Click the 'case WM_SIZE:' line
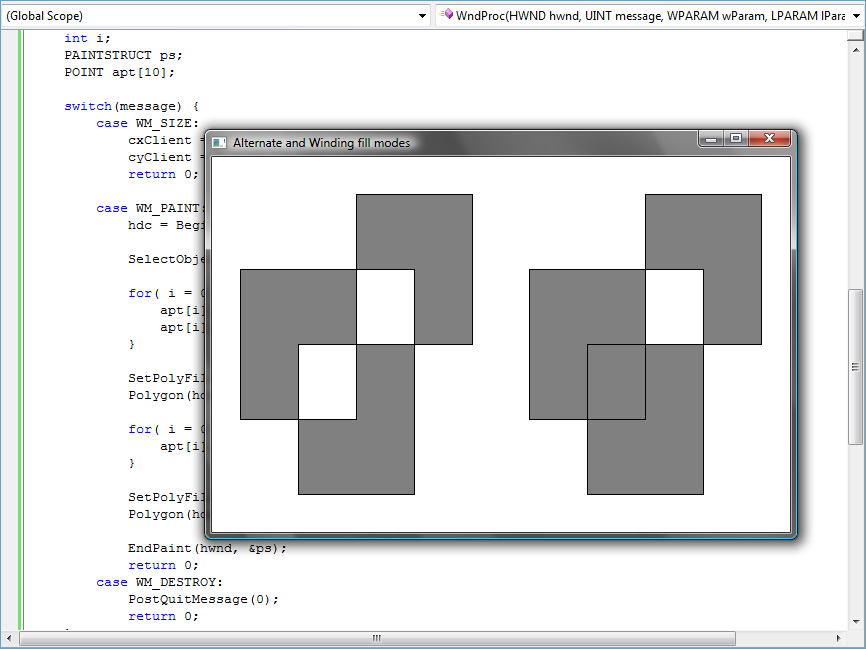 [147, 123]
